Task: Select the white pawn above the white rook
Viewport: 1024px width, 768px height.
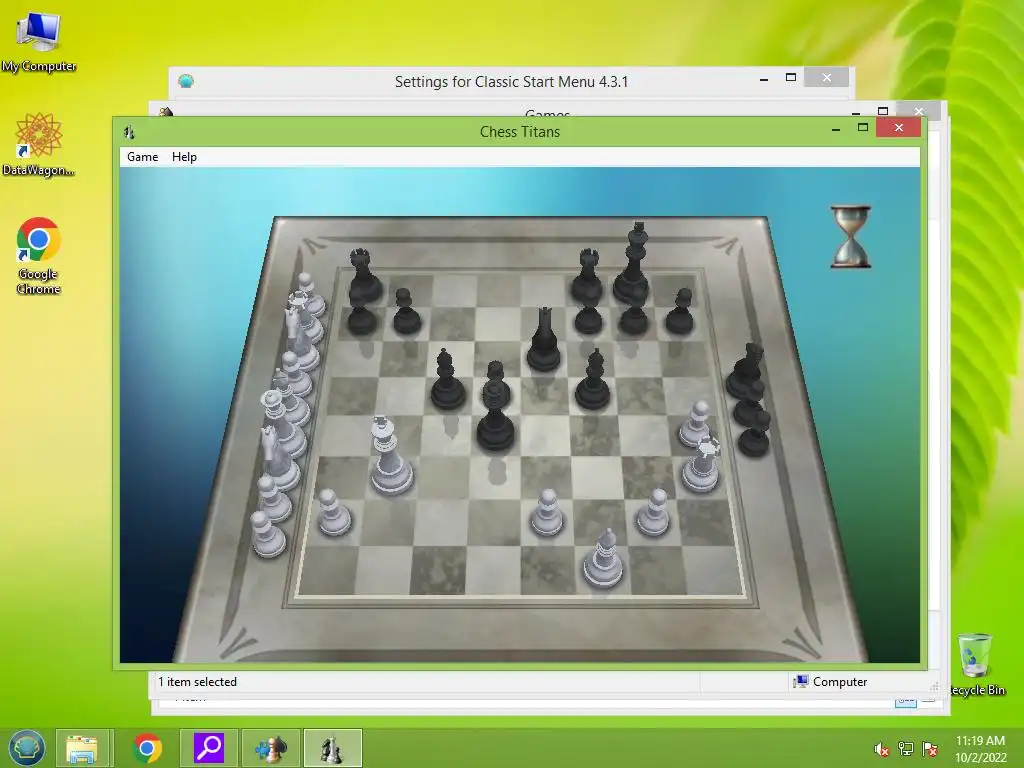Action: tap(695, 424)
